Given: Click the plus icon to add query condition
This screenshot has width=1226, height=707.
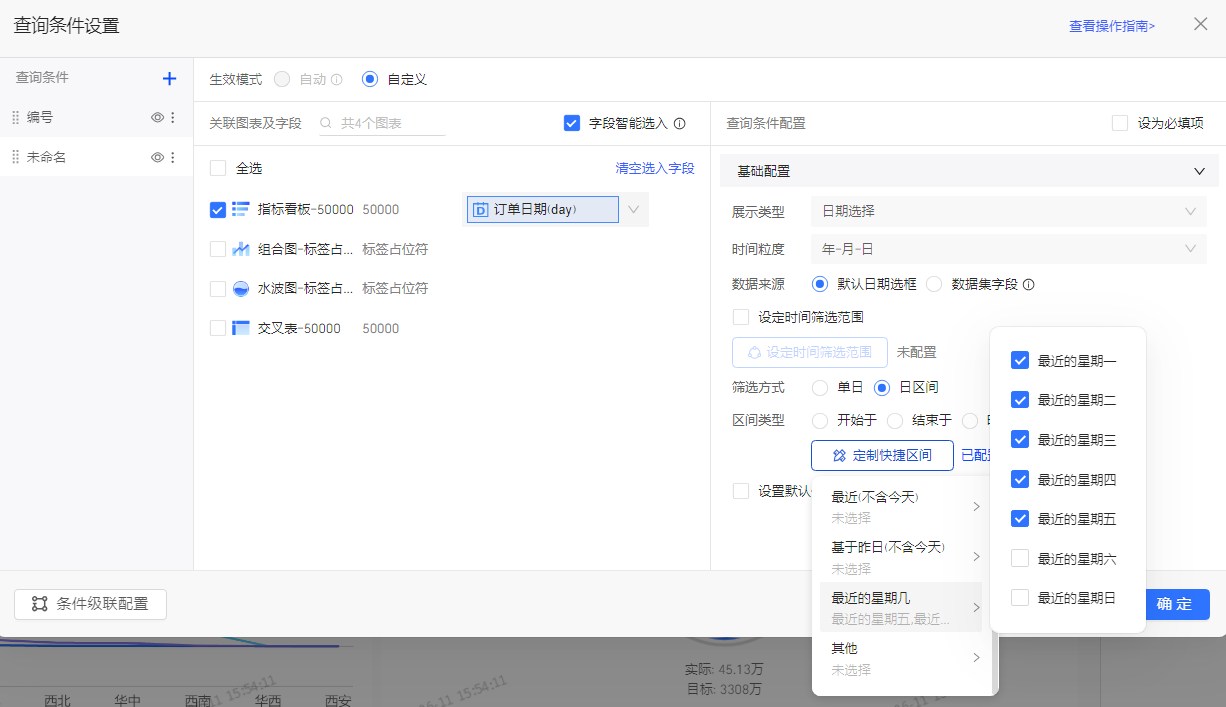Looking at the screenshot, I should (x=169, y=79).
